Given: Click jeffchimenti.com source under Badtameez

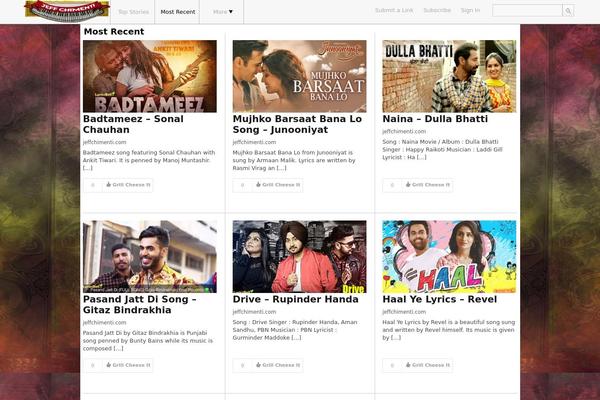Looking at the screenshot, I should click(x=104, y=142).
